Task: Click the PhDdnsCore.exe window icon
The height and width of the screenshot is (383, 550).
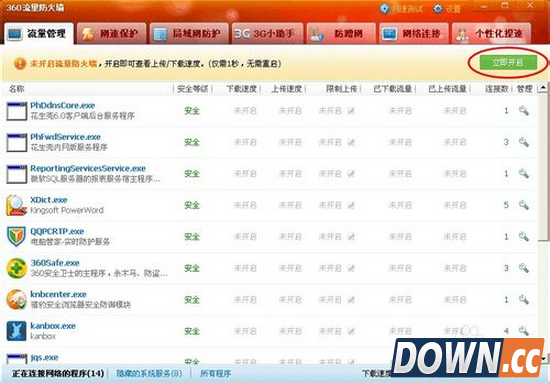Action: [x=16, y=111]
